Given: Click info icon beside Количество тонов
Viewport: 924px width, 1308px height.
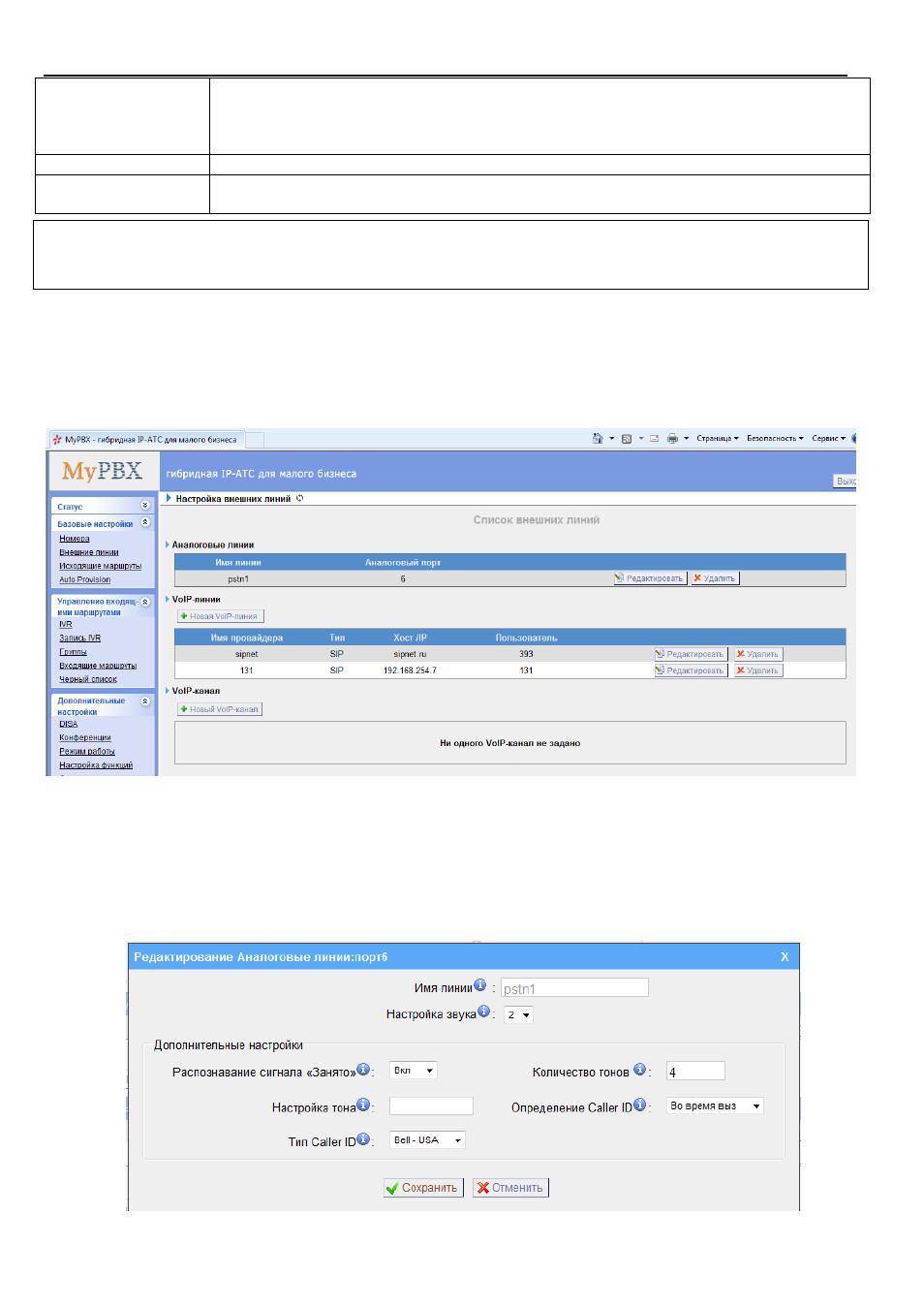Looking at the screenshot, I should coord(639,1070).
